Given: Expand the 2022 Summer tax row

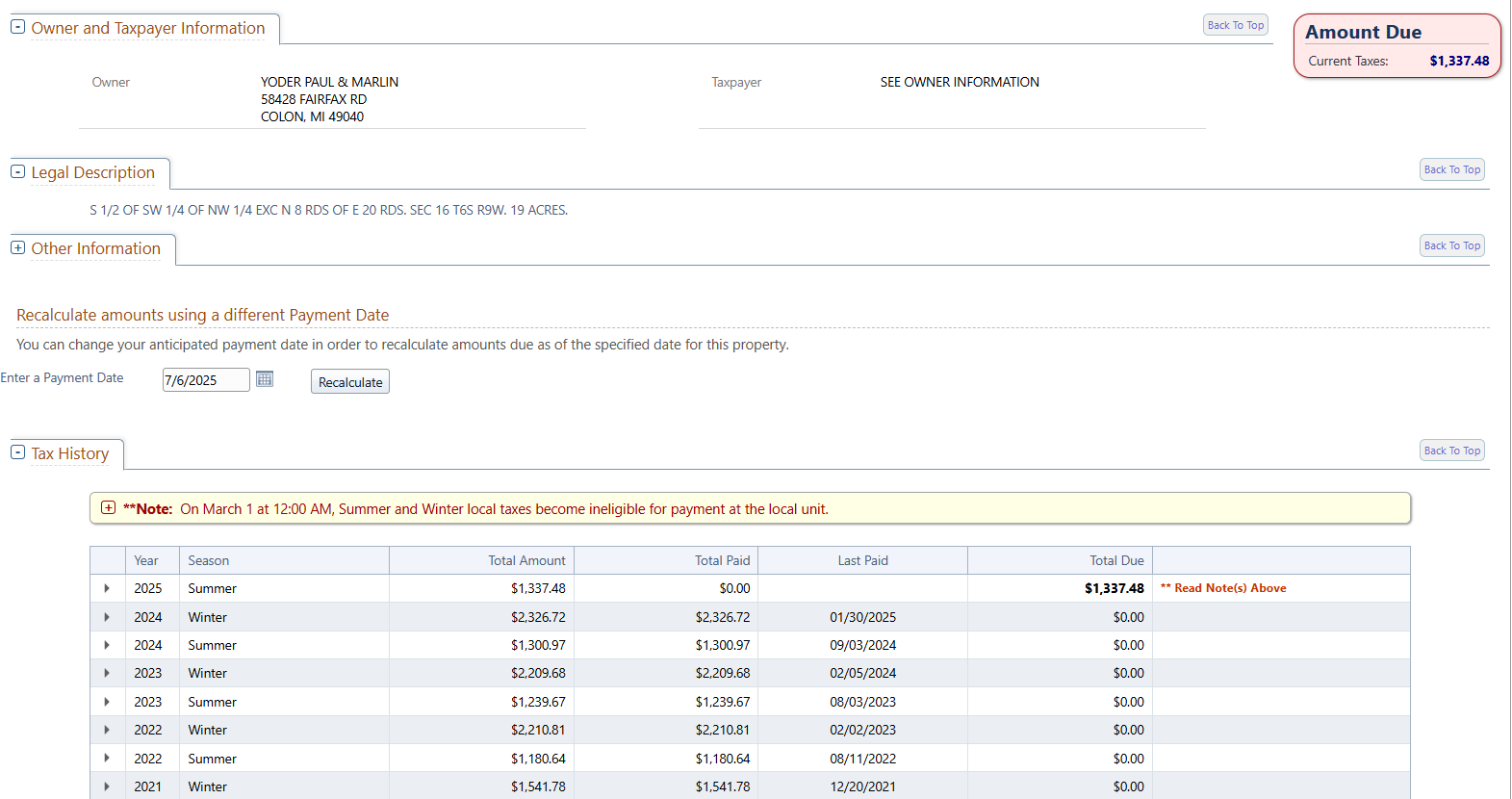Looking at the screenshot, I should coord(107,759).
